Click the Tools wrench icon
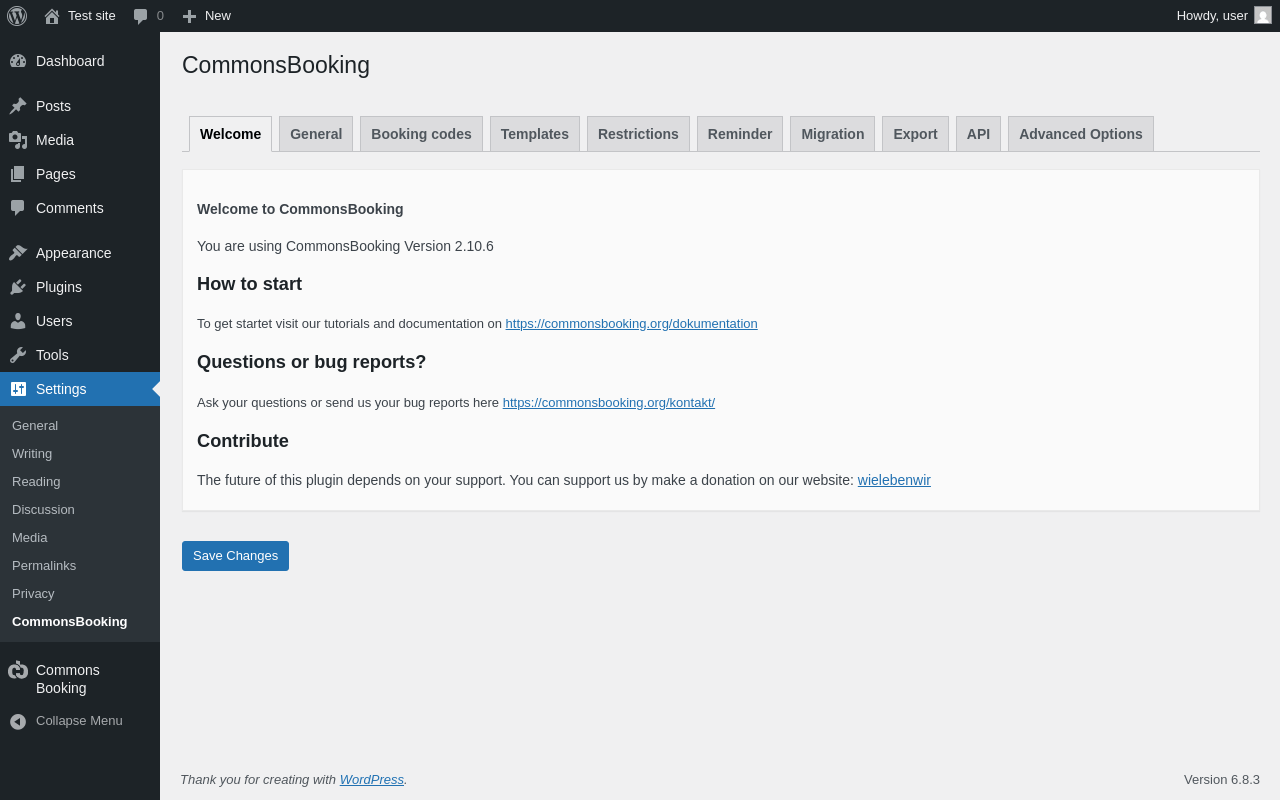This screenshot has width=1280, height=800. point(18,355)
